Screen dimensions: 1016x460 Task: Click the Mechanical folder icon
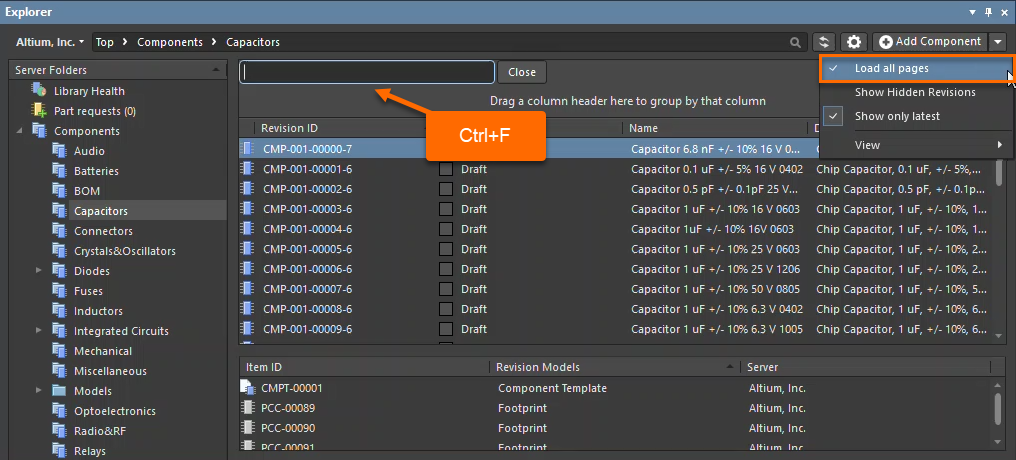coord(60,351)
